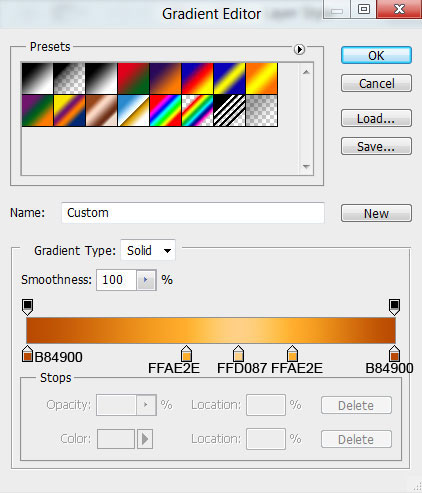Click the opacity stop Location field
Viewport: 422px width, 493px height.
coord(266,405)
